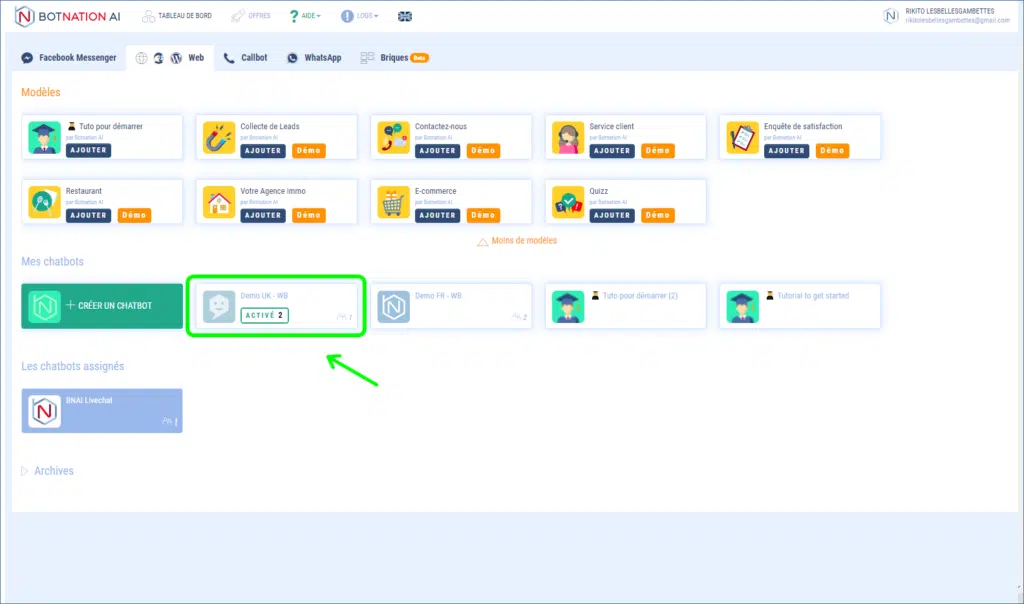
Task: Open the BNAI Livechat assigned chatbot
Action: click(102, 411)
